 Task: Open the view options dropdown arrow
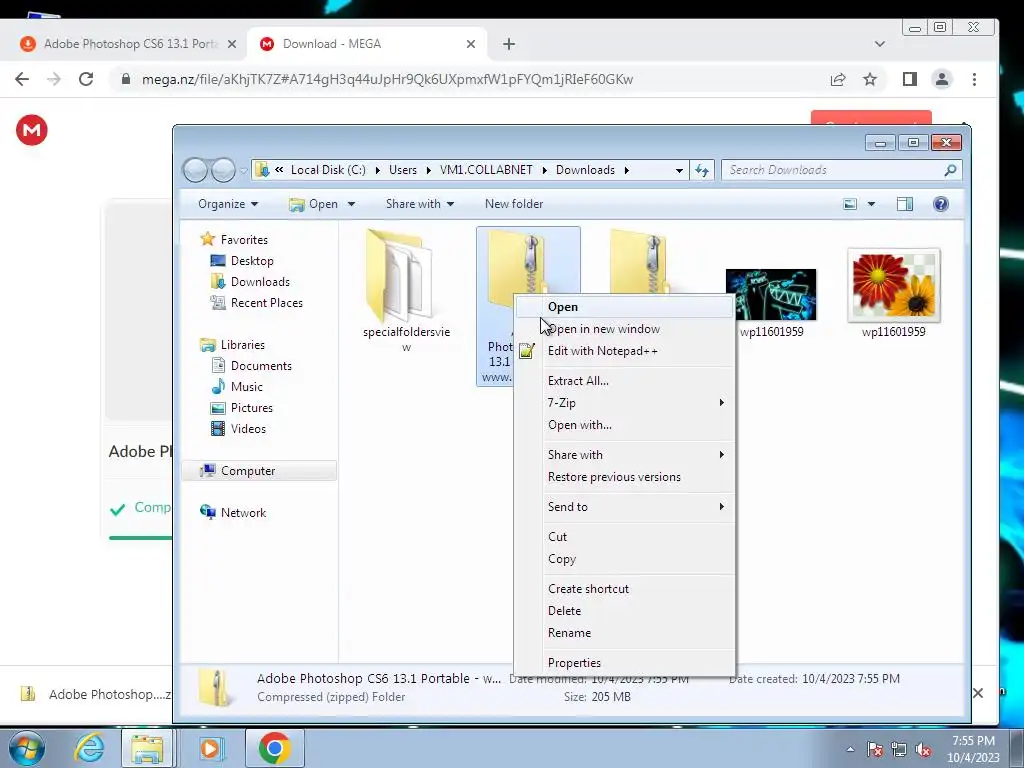point(871,204)
